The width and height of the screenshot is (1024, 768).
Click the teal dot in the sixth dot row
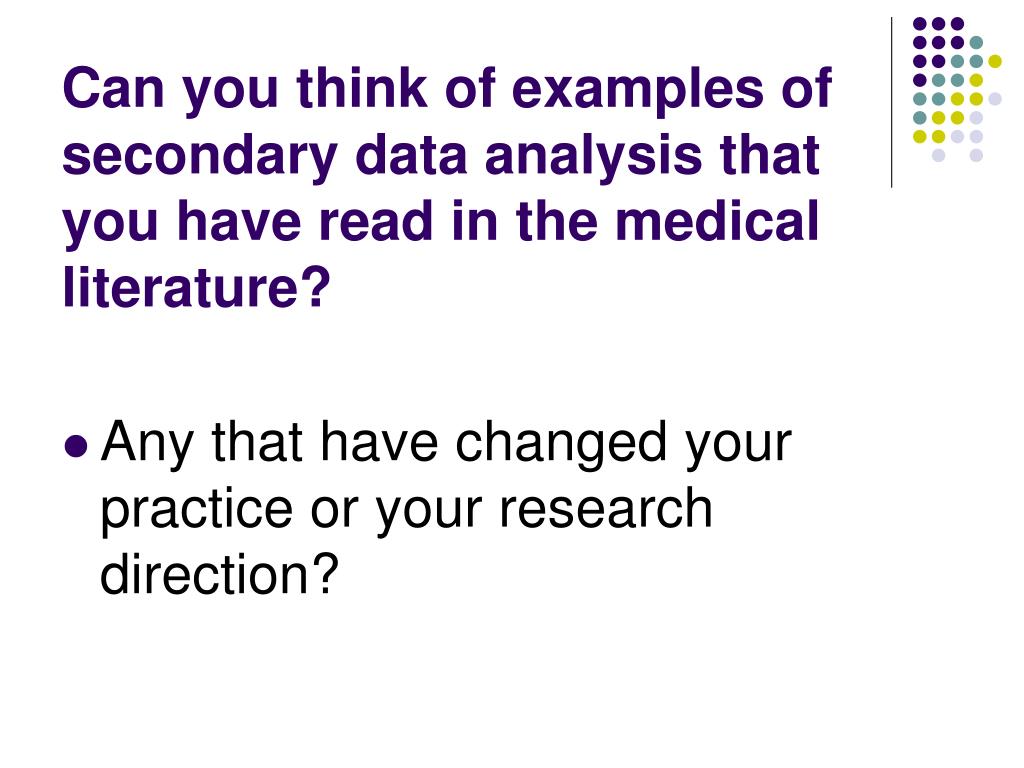click(920, 118)
